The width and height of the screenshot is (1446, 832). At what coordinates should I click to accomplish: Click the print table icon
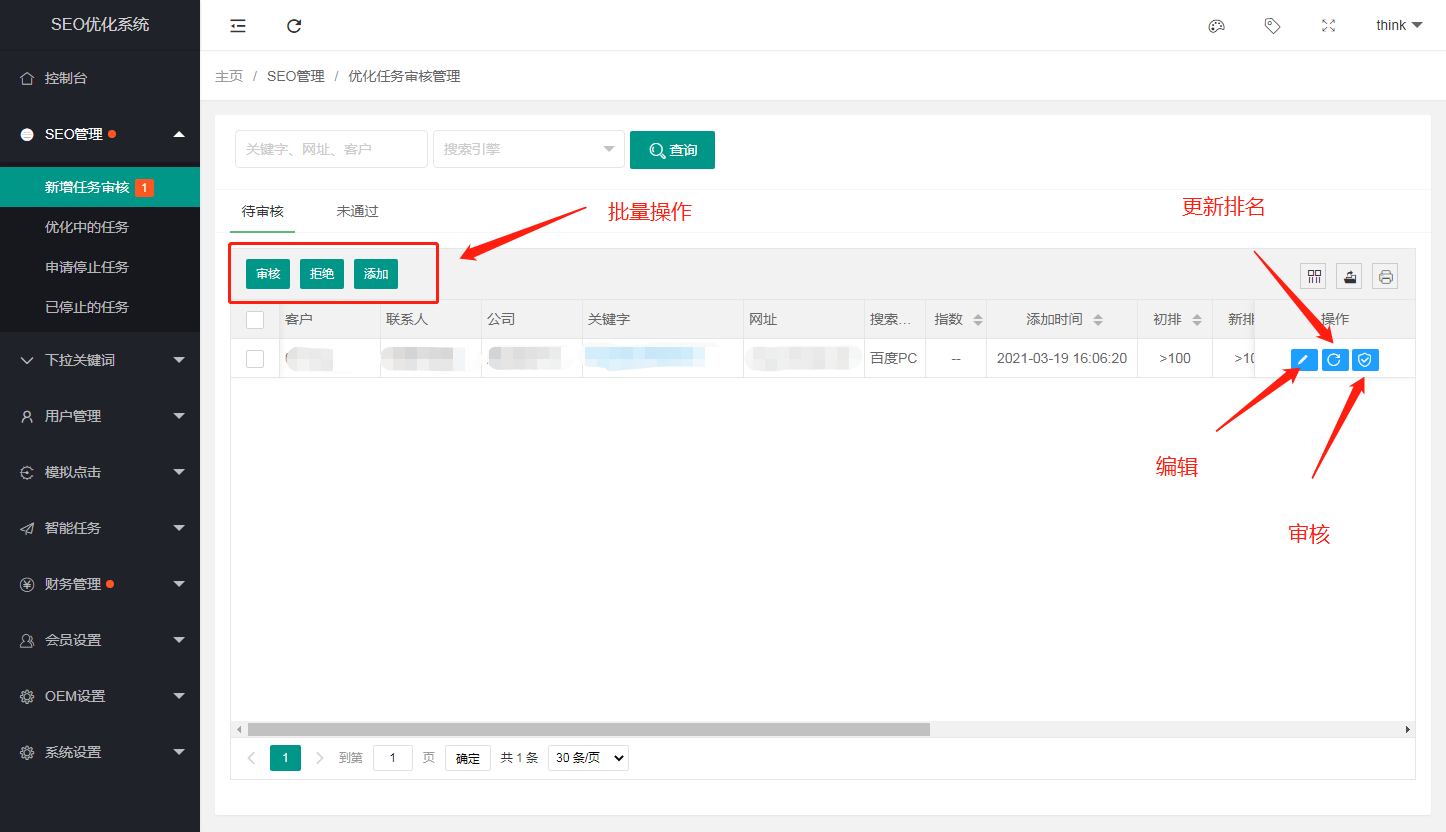tap(1385, 277)
